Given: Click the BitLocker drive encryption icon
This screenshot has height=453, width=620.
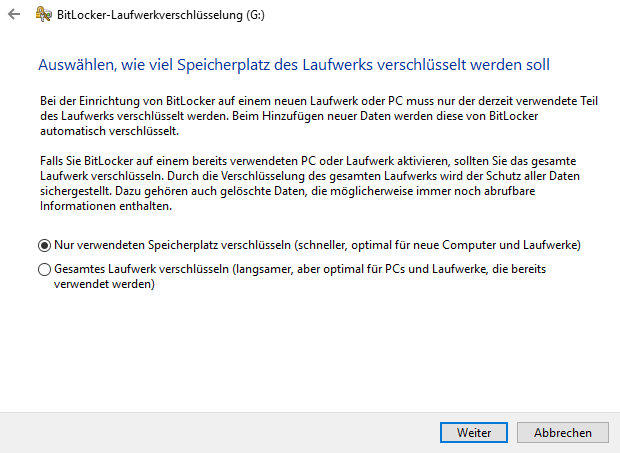Looking at the screenshot, I should pos(43,15).
